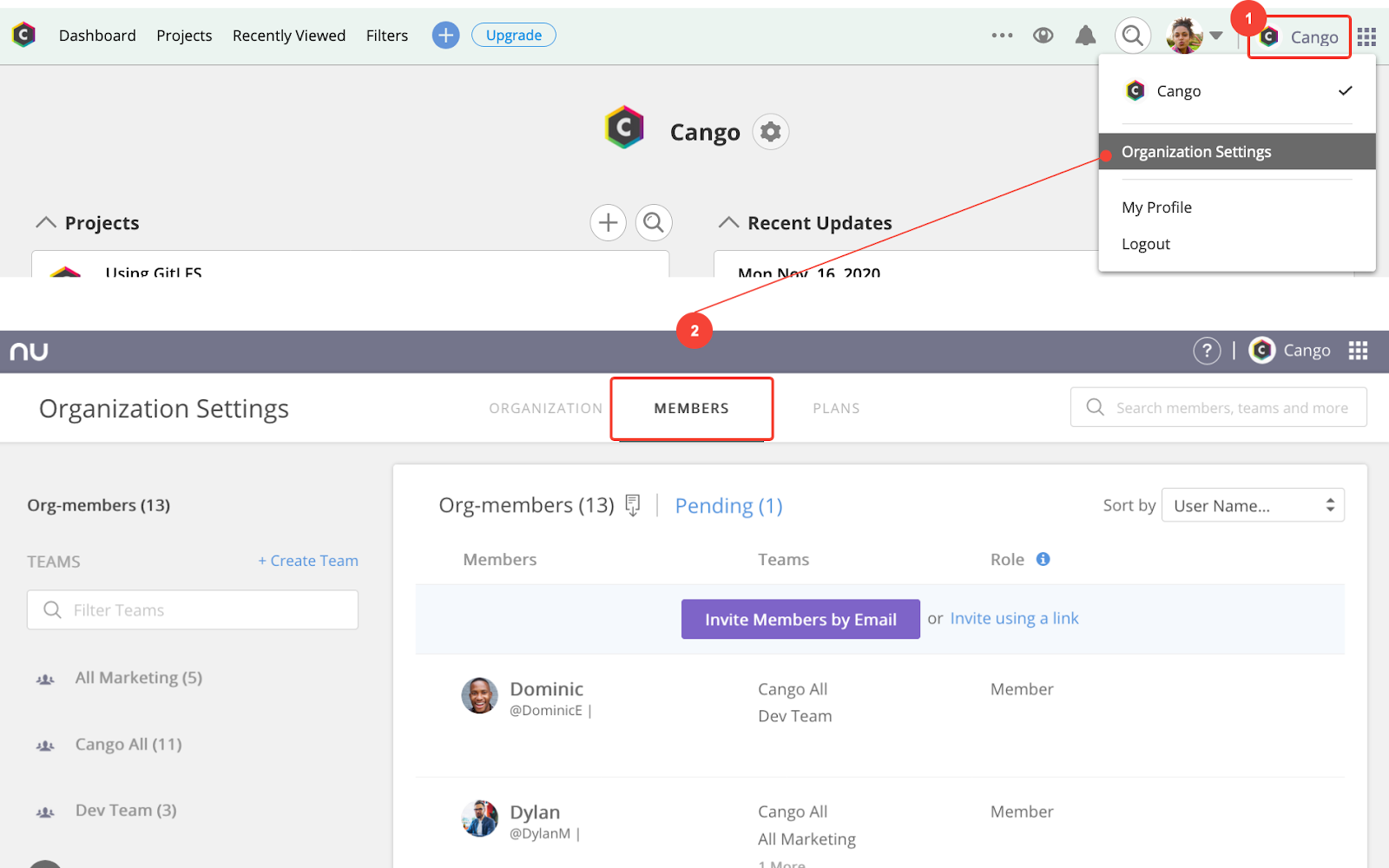
Task: Focus the search members, teams field
Action: tap(1219, 407)
